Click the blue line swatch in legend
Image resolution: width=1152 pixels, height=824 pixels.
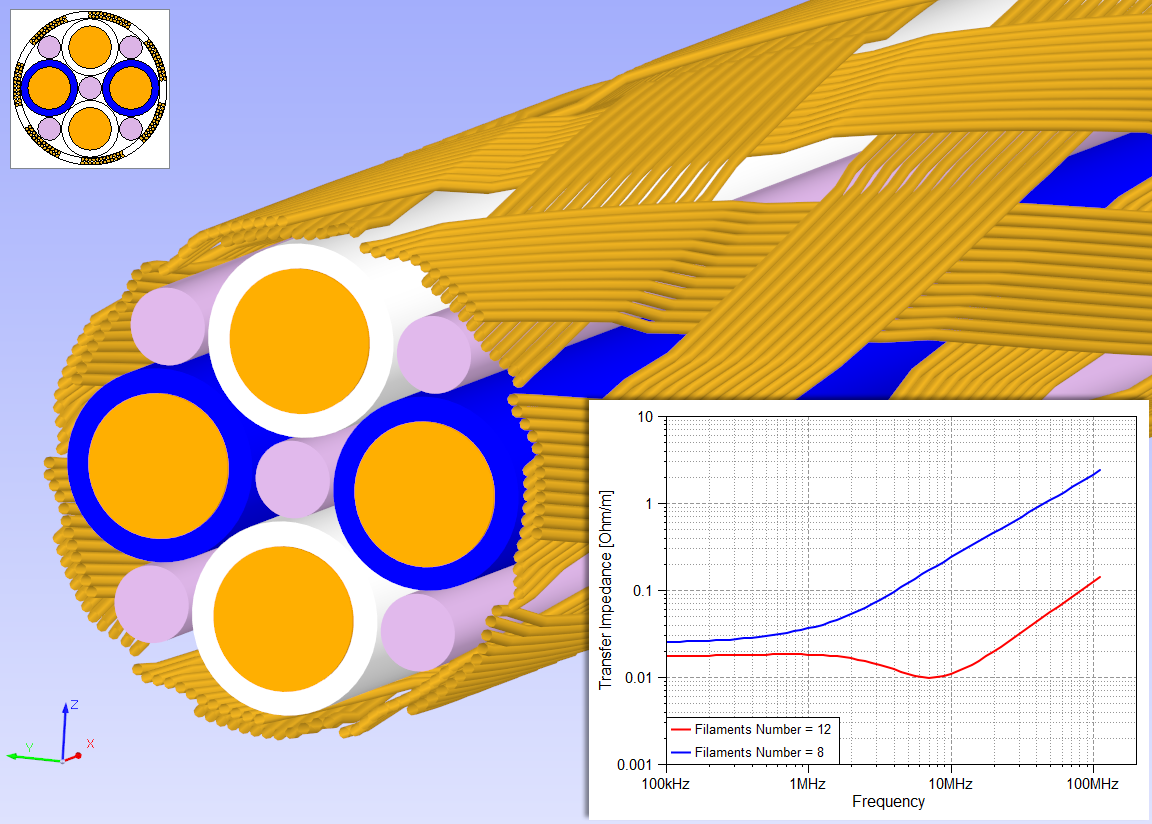pyautogui.click(x=680, y=752)
